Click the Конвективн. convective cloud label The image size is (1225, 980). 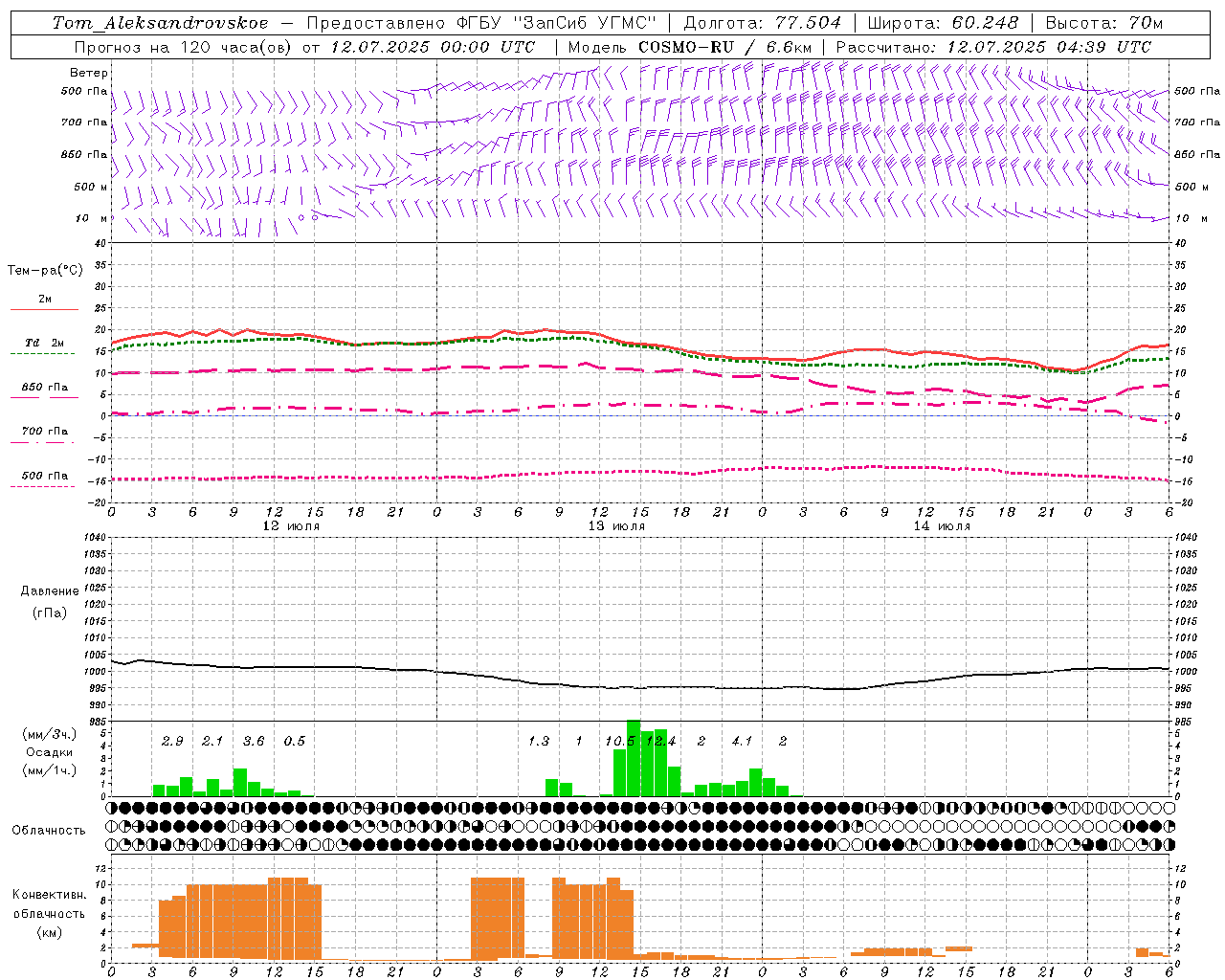click(x=49, y=895)
